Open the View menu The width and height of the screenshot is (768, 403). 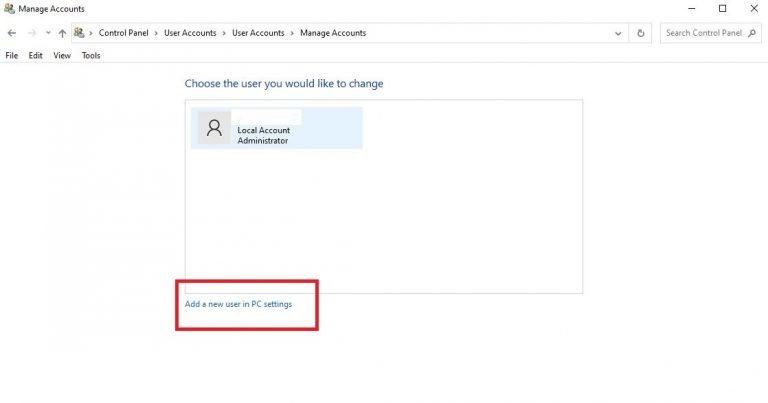coord(62,55)
